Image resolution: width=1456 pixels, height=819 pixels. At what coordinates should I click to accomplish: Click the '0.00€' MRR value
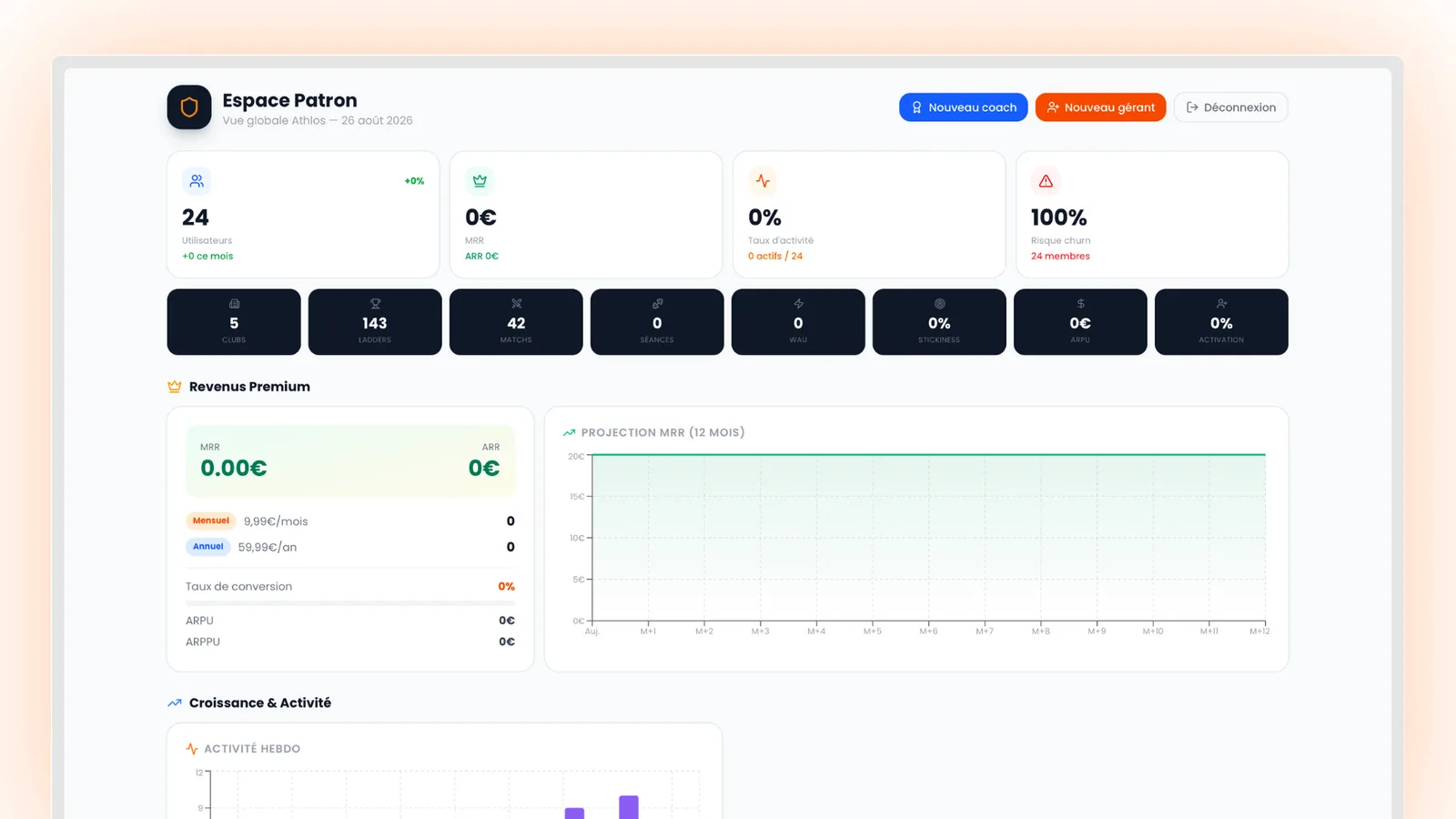tap(234, 468)
